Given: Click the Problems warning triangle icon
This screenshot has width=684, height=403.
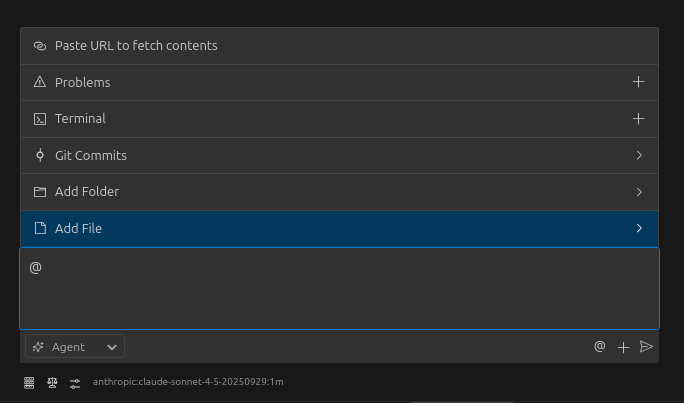Looking at the screenshot, I should click(x=40, y=82).
